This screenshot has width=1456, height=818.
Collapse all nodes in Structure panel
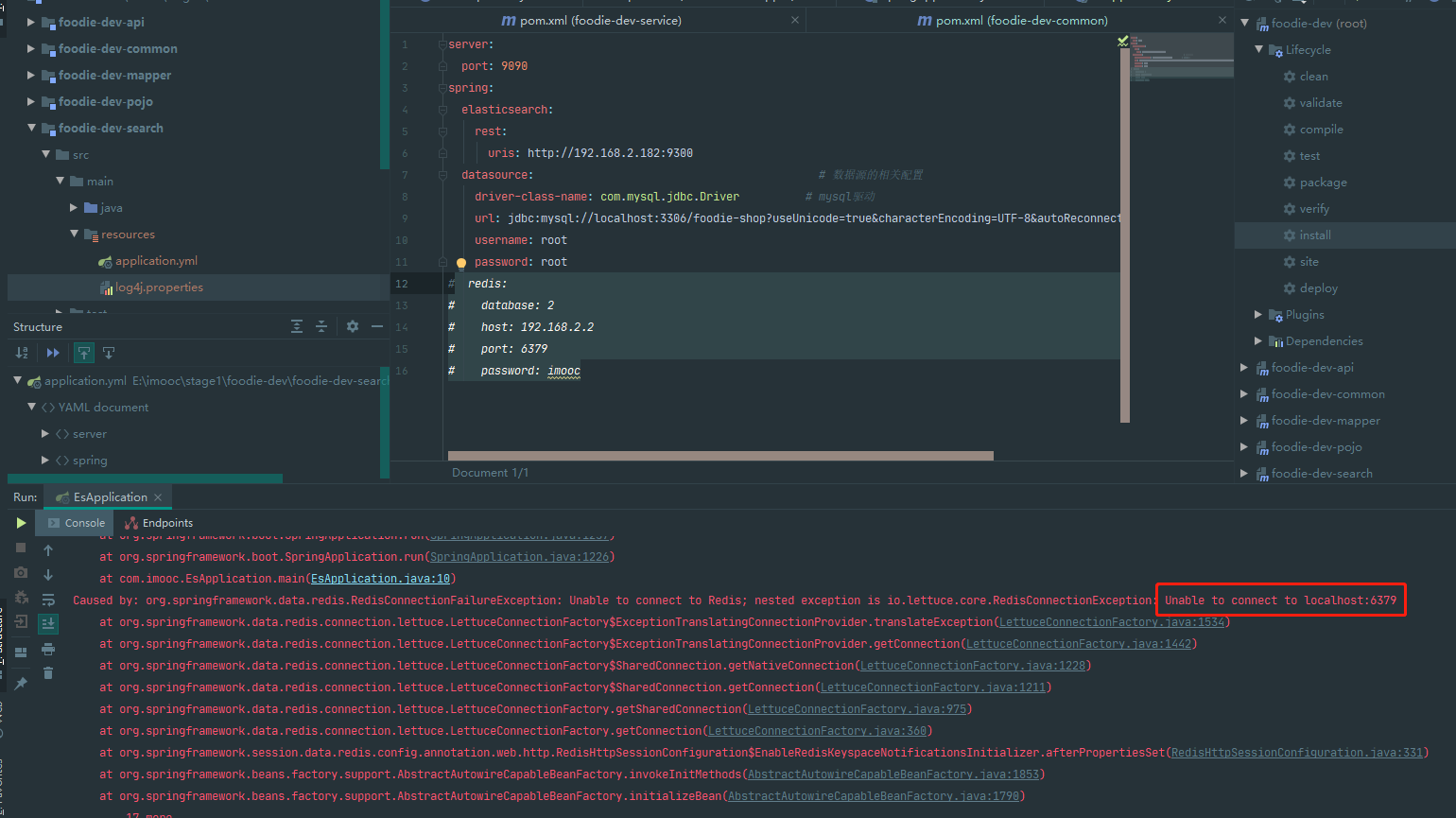pyautogui.click(x=321, y=326)
